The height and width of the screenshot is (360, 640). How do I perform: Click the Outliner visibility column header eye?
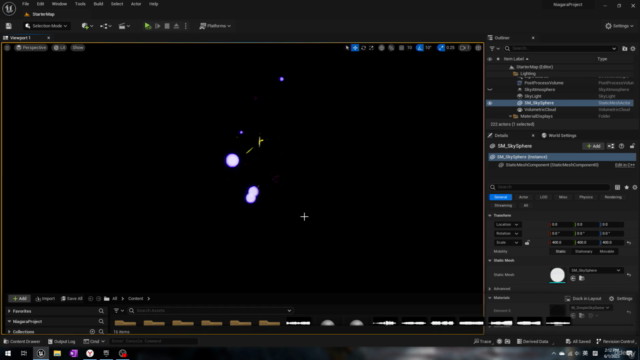pyautogui.click(x=490, y=59)
